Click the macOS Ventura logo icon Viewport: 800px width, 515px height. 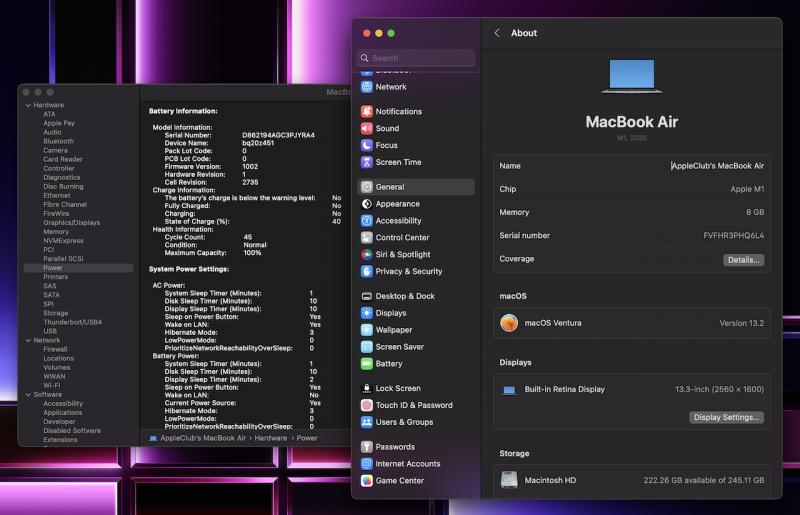(x=509, y=323)
